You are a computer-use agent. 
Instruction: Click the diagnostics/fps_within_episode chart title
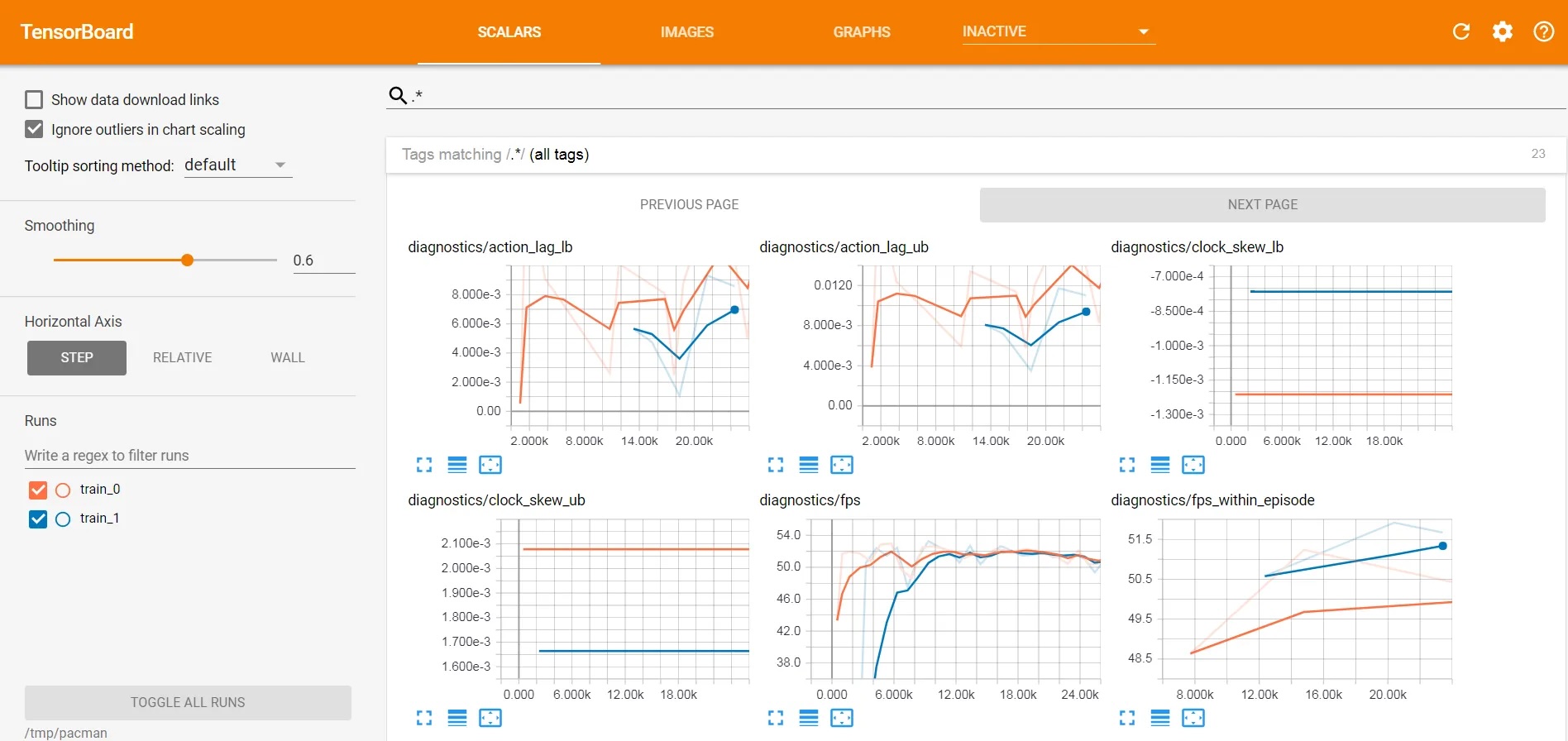click(x=1213, y=500)
